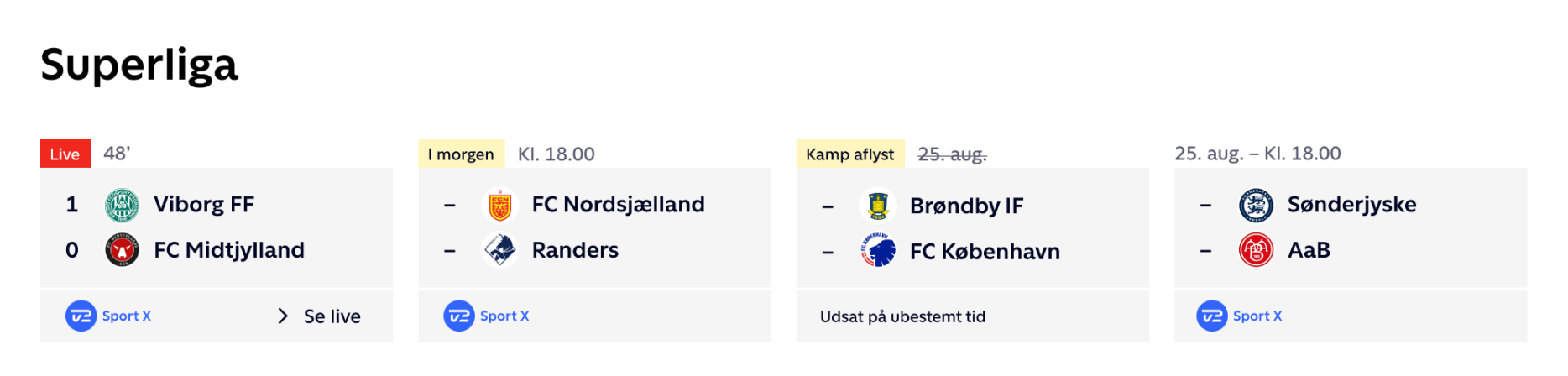
Task: Click the Superliga heading
Action: (139, 65)
